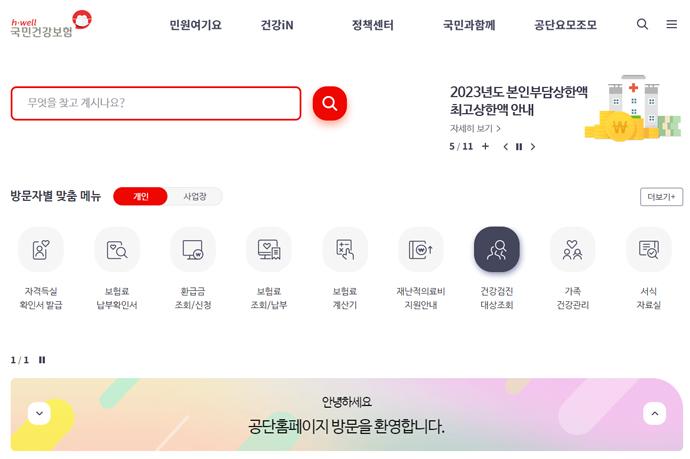The image size is (690, 459).
Task: Open the 보험료 계산기 icon
Action: [x=345, y=250]
